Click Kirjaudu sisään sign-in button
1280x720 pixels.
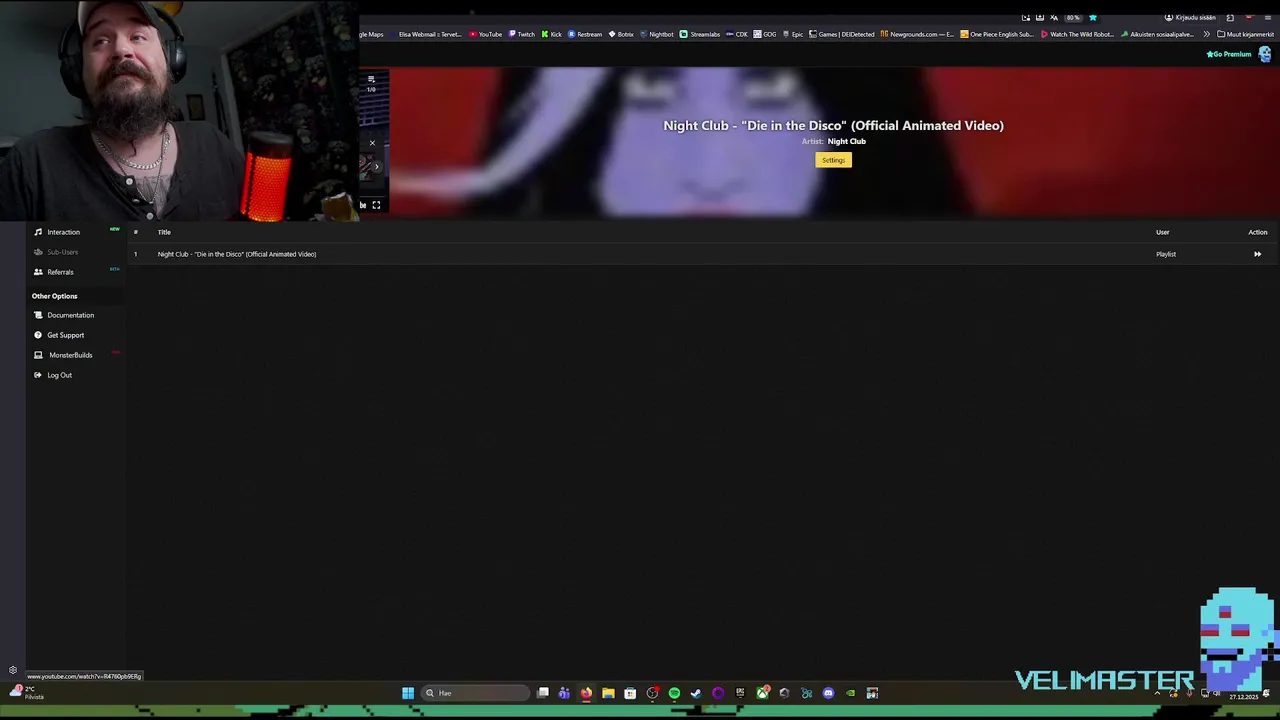pyautogui.click(x=1190, y=18)
